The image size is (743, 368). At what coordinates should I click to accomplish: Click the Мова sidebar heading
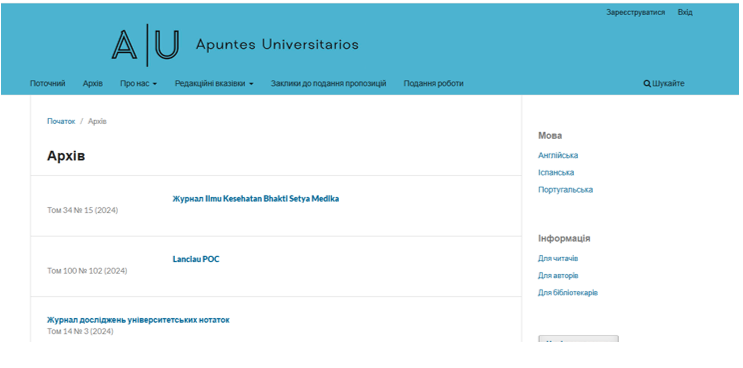550,136
